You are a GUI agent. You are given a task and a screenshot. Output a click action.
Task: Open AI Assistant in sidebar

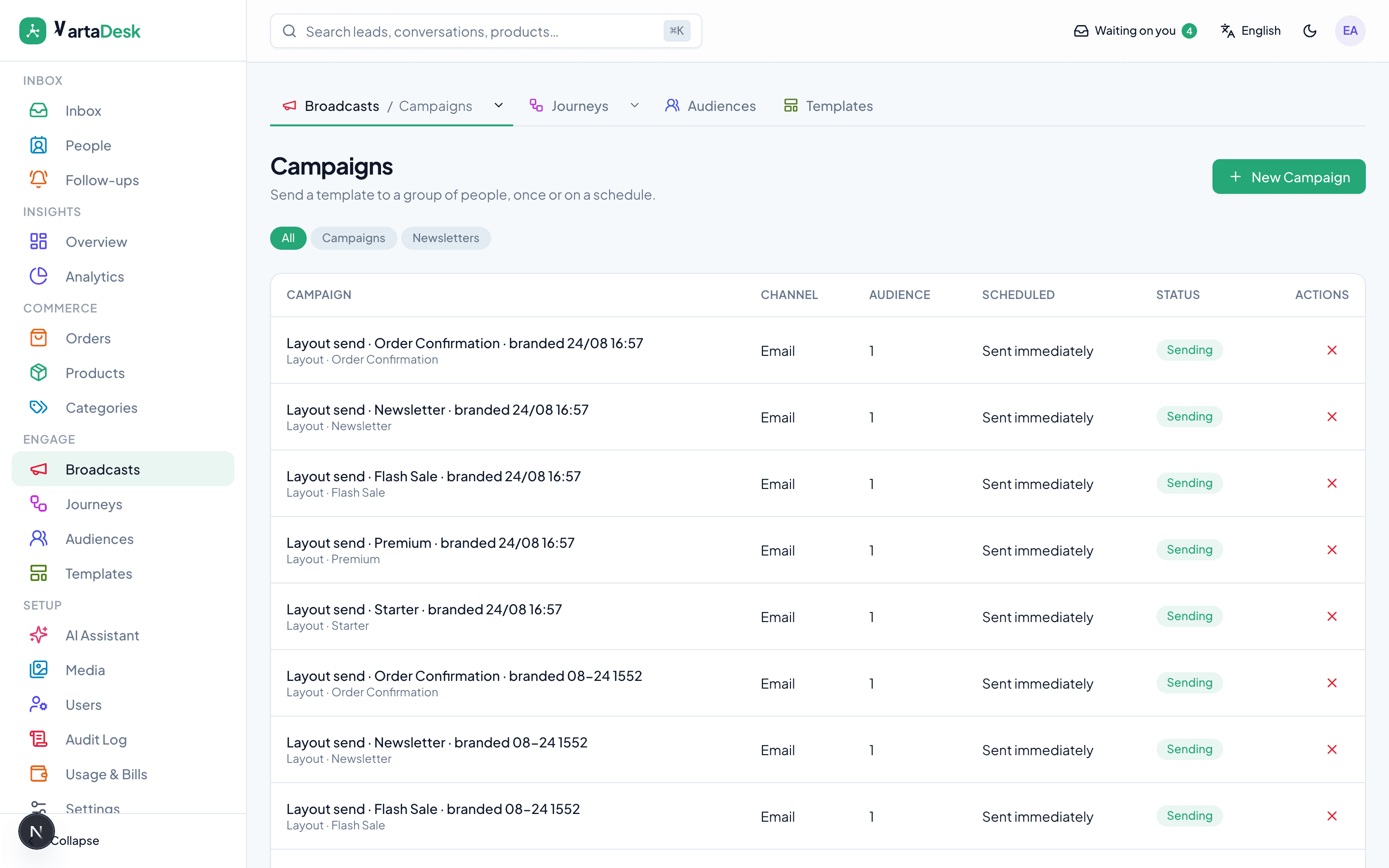point(123,635)
